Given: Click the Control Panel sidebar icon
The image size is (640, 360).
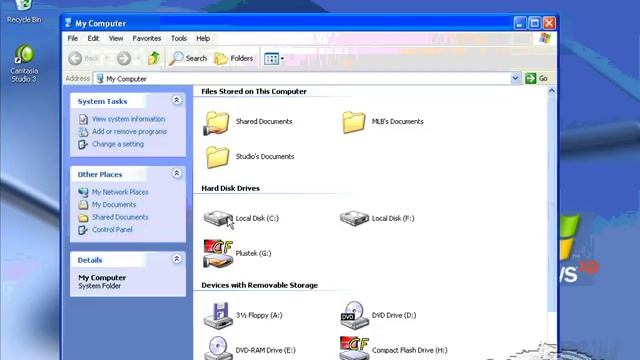Looking at the screenshot, I should (83, 230).
